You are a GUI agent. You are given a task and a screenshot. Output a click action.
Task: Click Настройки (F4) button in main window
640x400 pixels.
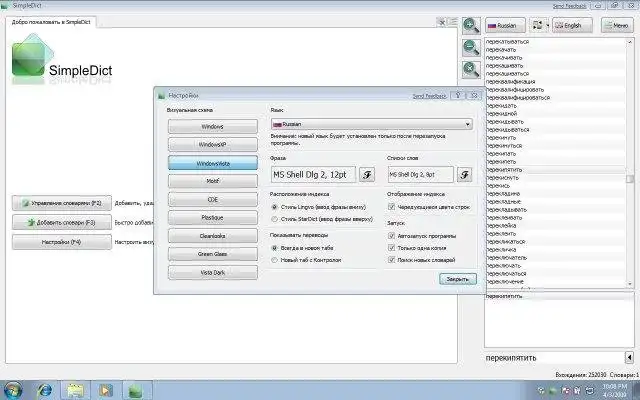click(62, 242)
